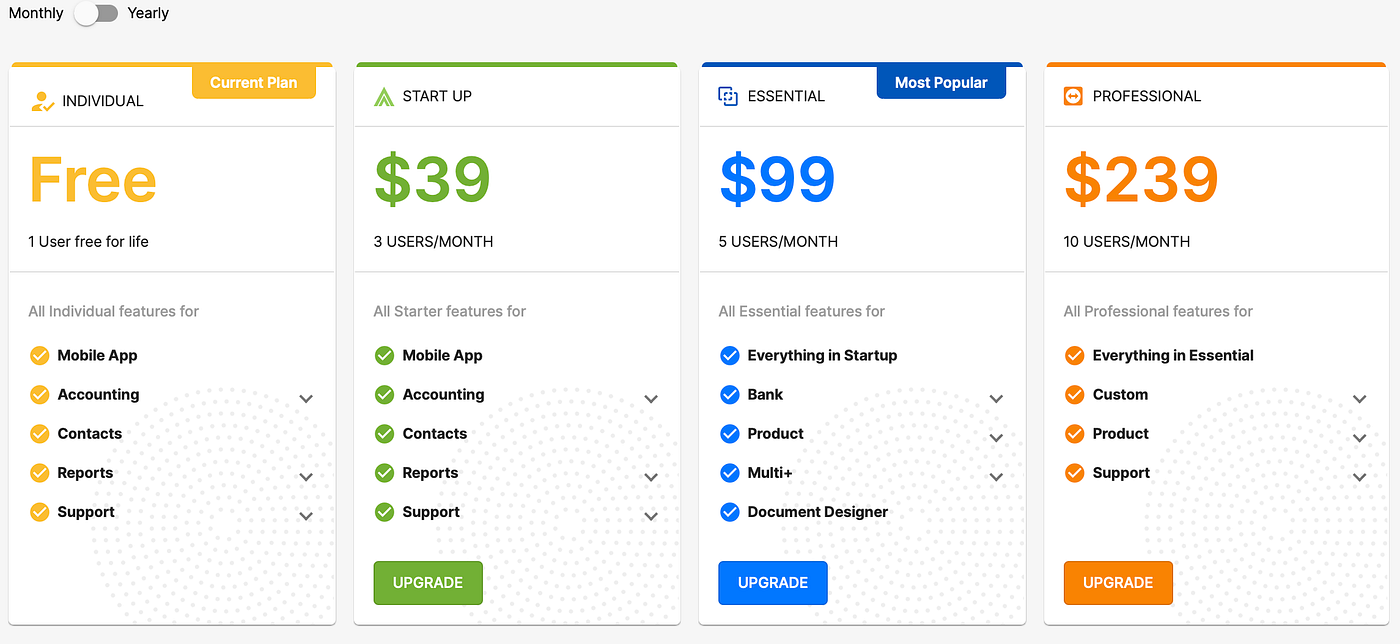1400x644 pixels.
Task: Expand Multi+ in the Essential plan
Action: 996,477
